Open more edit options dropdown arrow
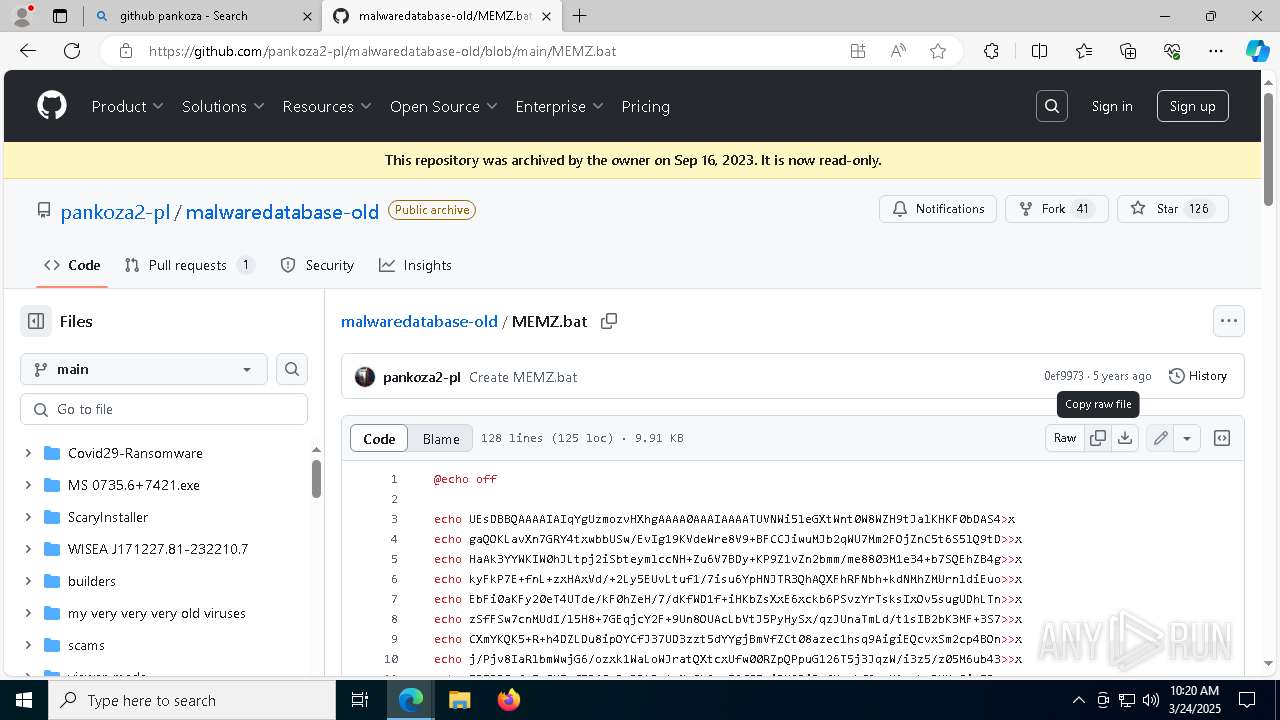Viewport: 1280px width, 720px height. point(1187,438)
